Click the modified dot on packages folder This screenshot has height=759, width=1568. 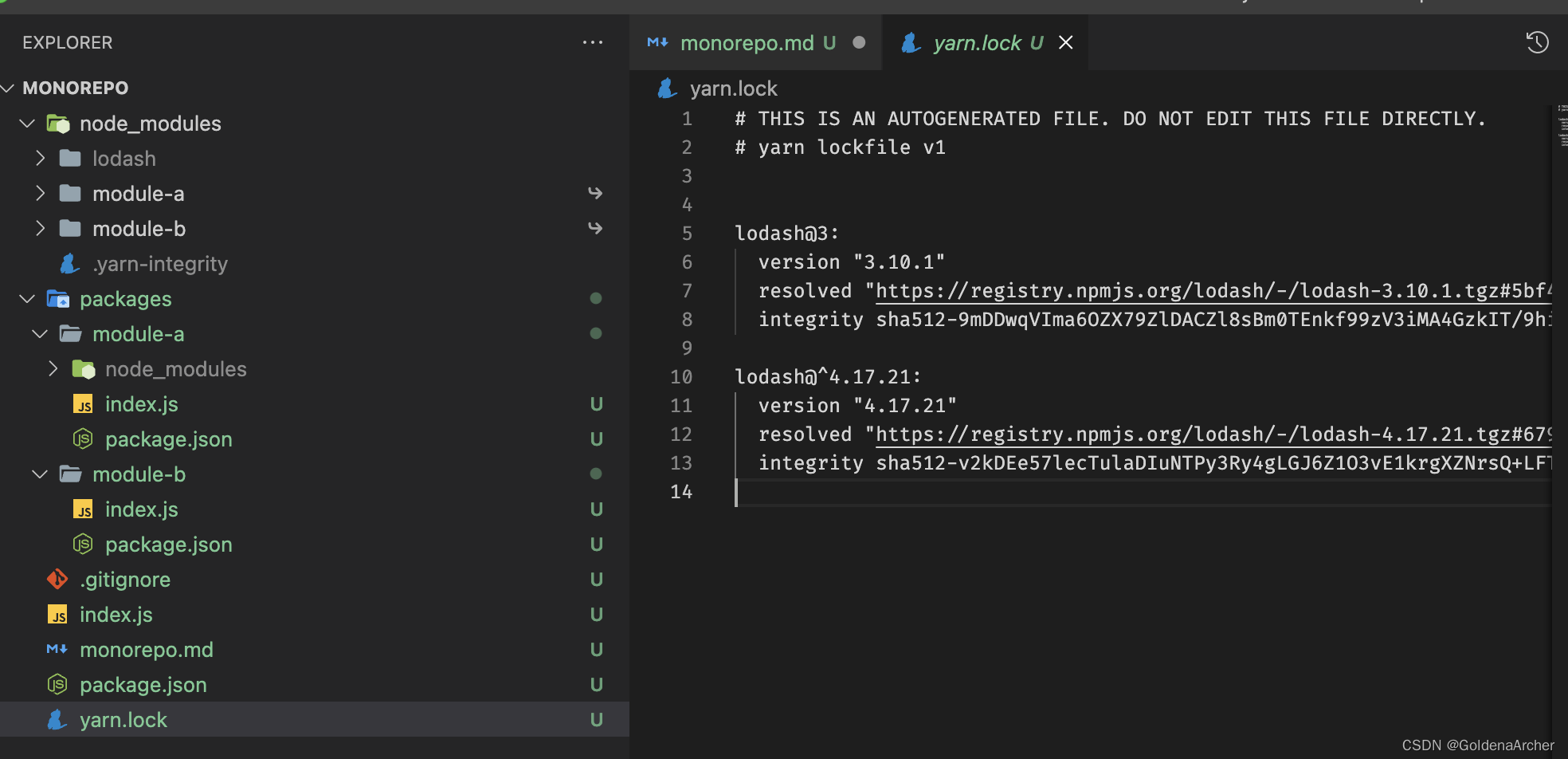coord(595,298)
